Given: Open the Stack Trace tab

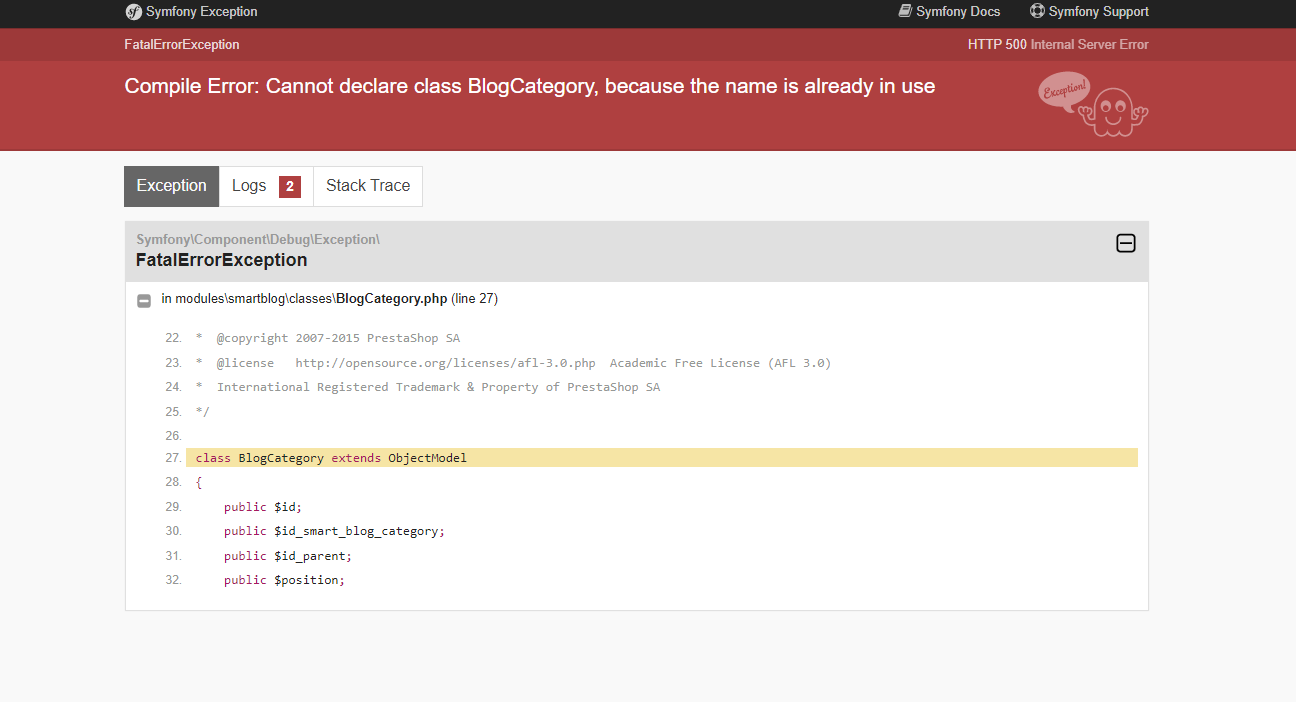Looking at the screenshot, I should pos(368,186).
